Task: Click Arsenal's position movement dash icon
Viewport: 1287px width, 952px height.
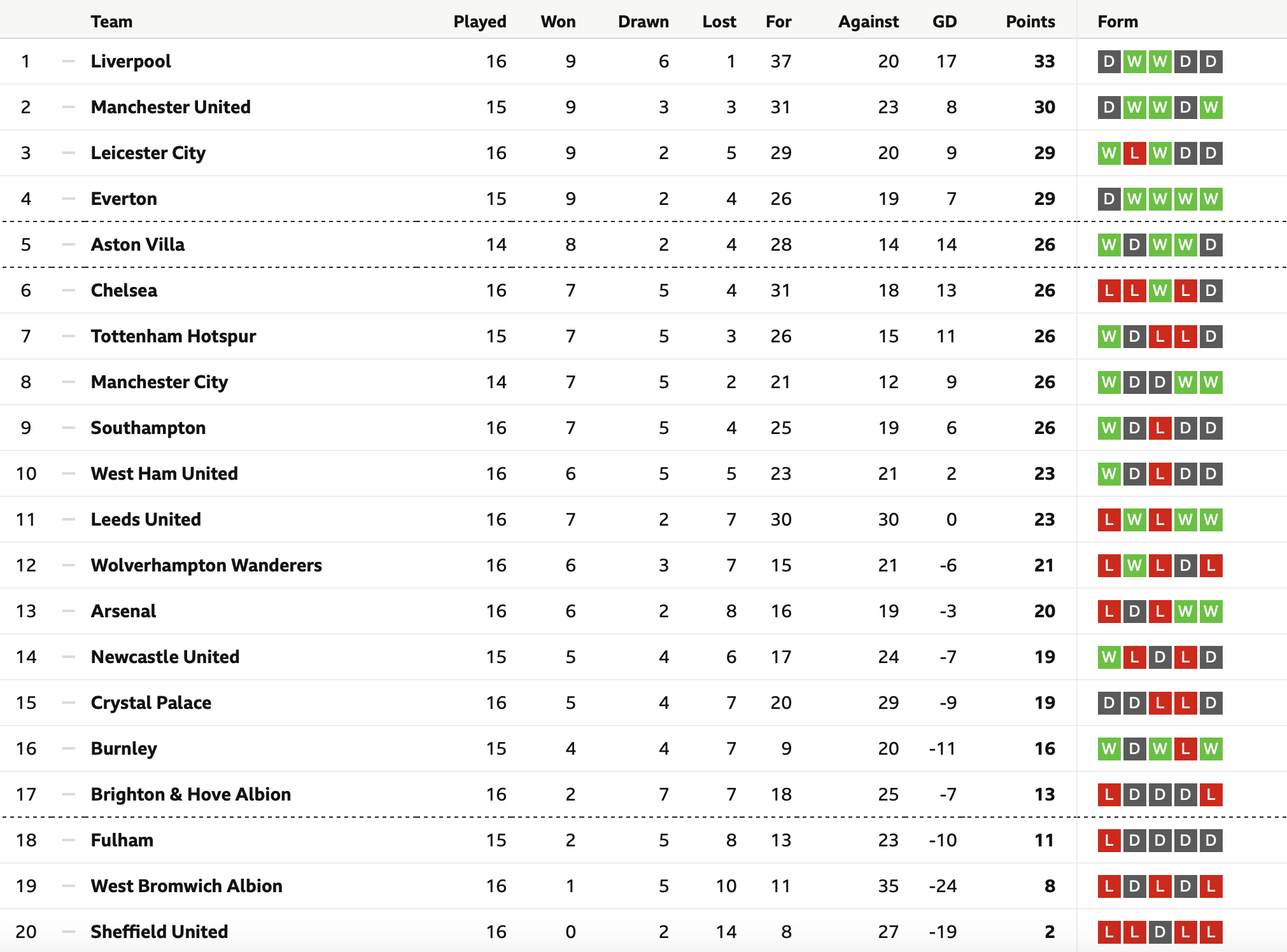Action: pos(69,611)
